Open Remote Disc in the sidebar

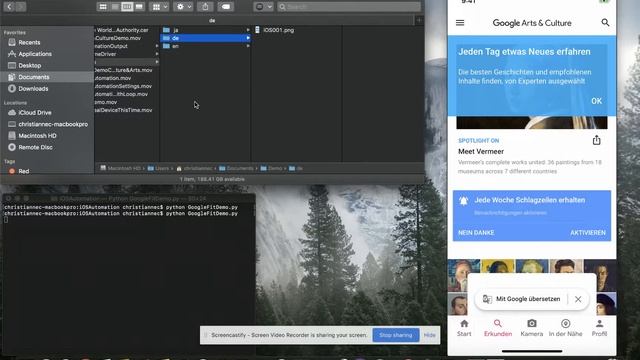tap(35, 147)
